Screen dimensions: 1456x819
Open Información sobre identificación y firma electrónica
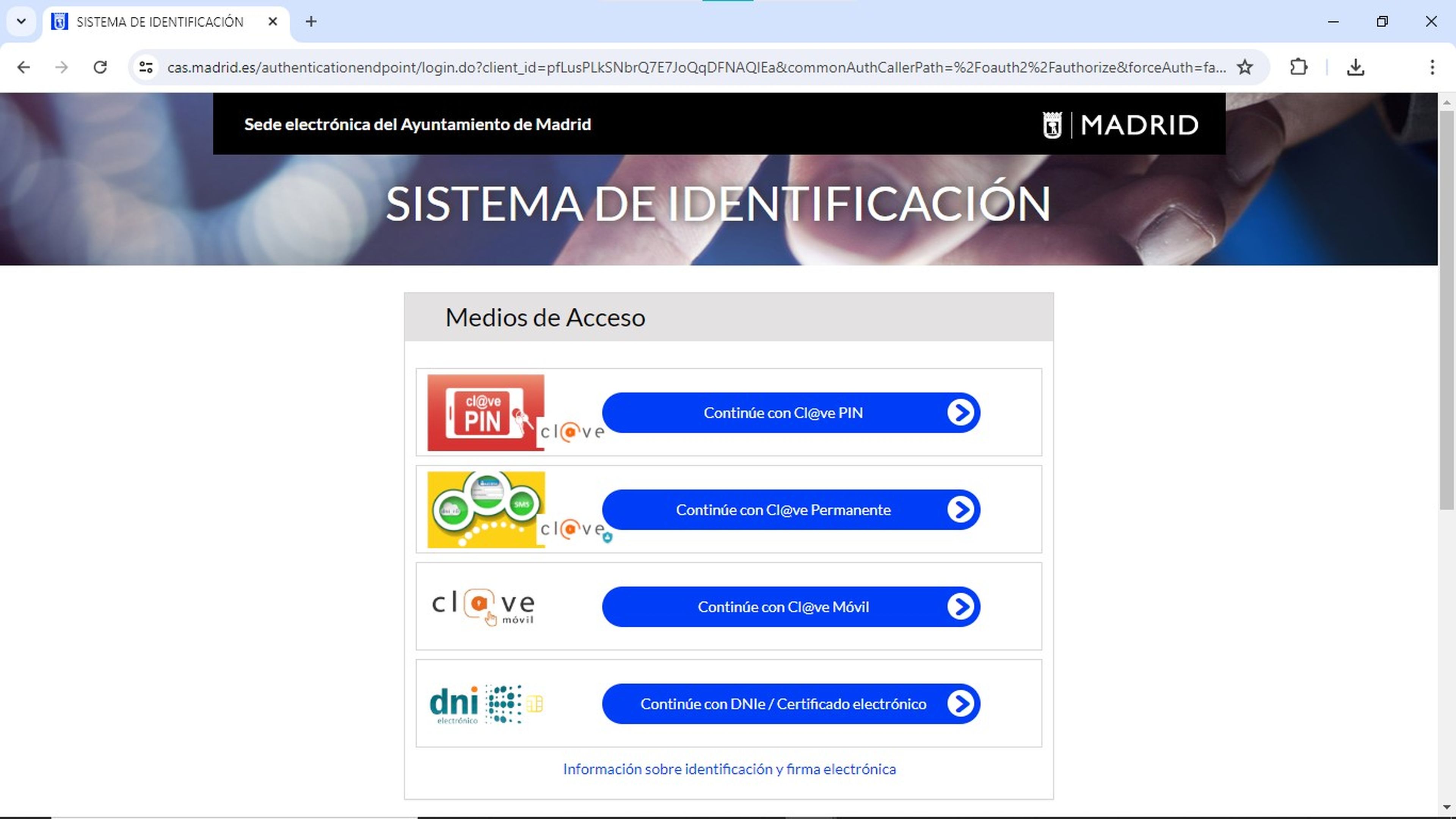(729, 769)
